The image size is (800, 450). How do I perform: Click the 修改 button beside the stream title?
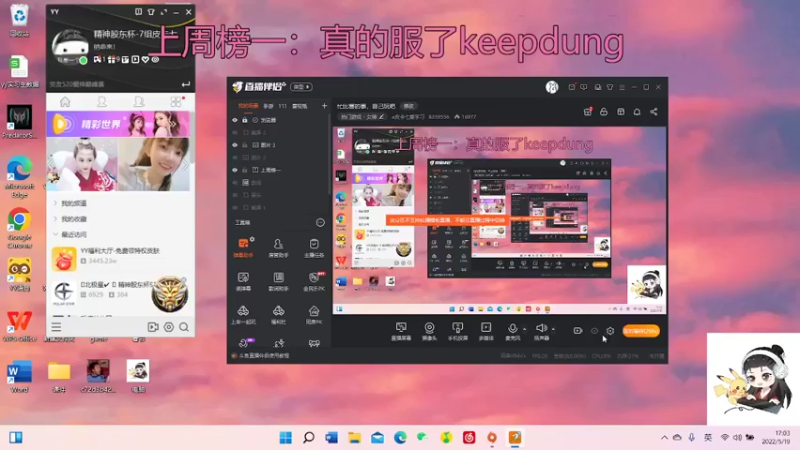[409, 106]
